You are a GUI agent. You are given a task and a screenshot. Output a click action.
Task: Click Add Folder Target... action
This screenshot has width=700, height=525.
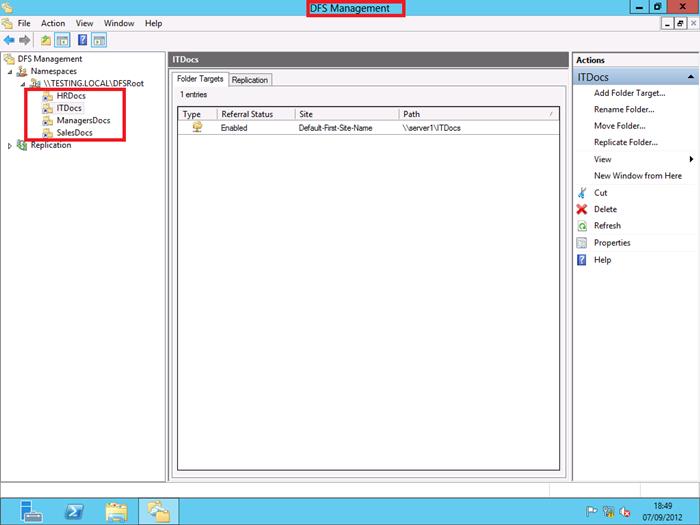(629, 93)
